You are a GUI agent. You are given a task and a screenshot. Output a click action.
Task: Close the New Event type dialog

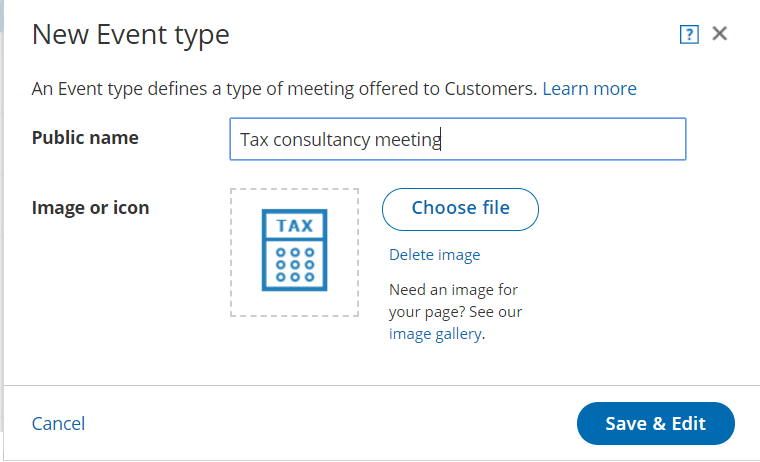(x=720, y=33)
